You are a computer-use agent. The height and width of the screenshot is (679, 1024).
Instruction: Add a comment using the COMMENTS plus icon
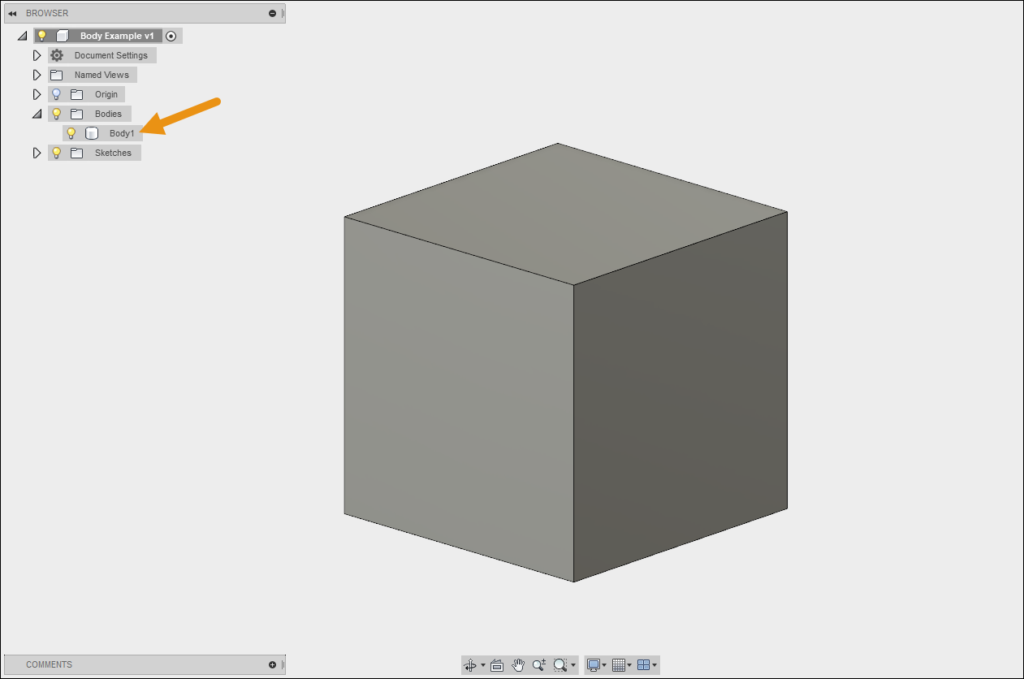point(271,664)
